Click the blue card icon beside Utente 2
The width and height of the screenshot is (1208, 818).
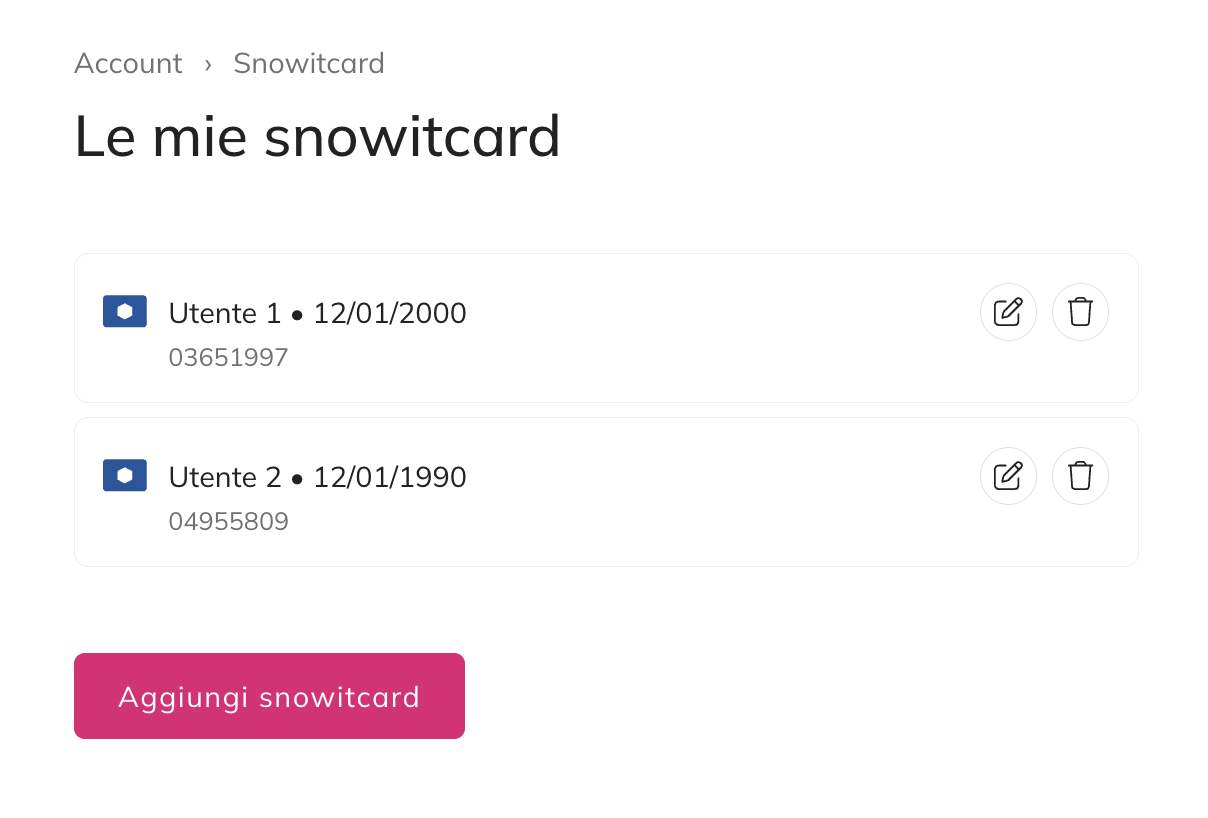click(125, 475)
